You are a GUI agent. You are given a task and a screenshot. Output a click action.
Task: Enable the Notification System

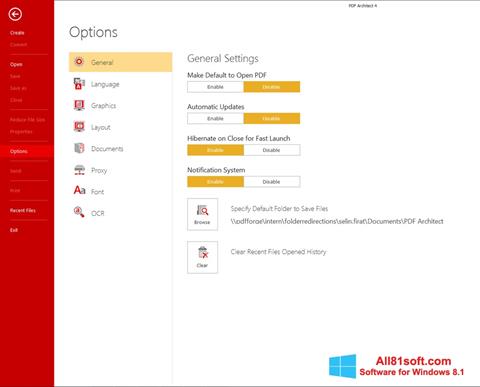(x=215, y=182)
